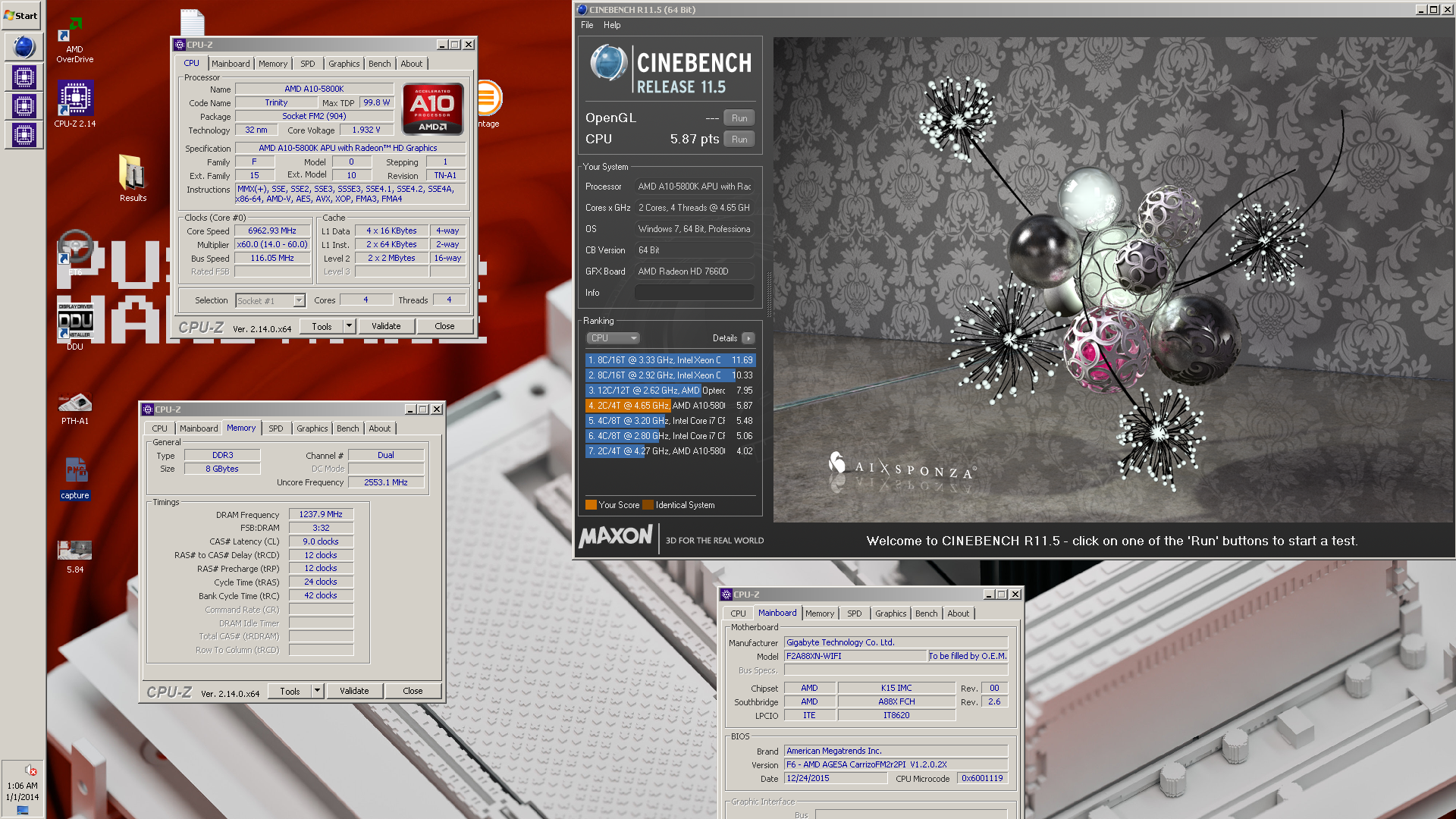Open the CPU ranking type dropdown
This screenshot has width=1456, height=819.
click(613, 338)
